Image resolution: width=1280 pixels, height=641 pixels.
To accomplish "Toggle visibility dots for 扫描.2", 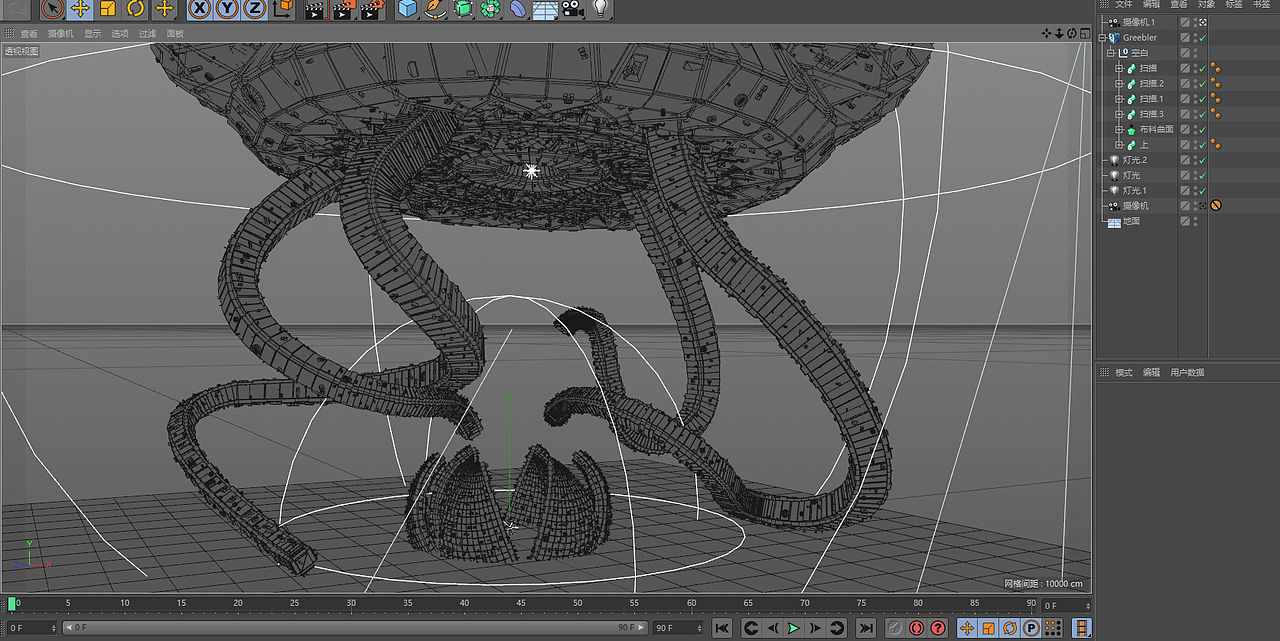I will (x=1195, y=84).
